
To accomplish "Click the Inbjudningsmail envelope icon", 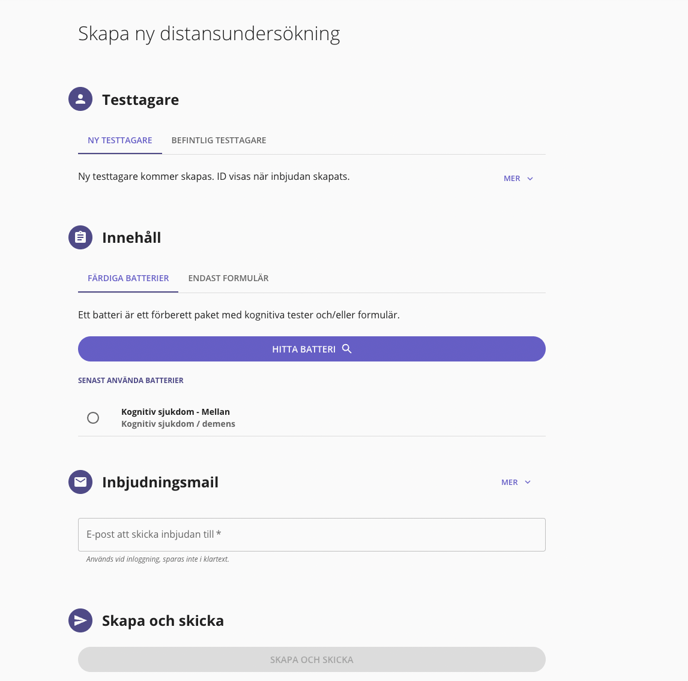I will (80, 482).
